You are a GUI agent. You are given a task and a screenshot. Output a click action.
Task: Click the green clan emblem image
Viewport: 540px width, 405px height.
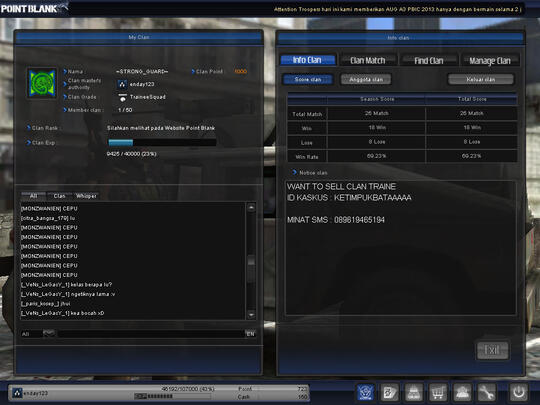pos(42,83)
